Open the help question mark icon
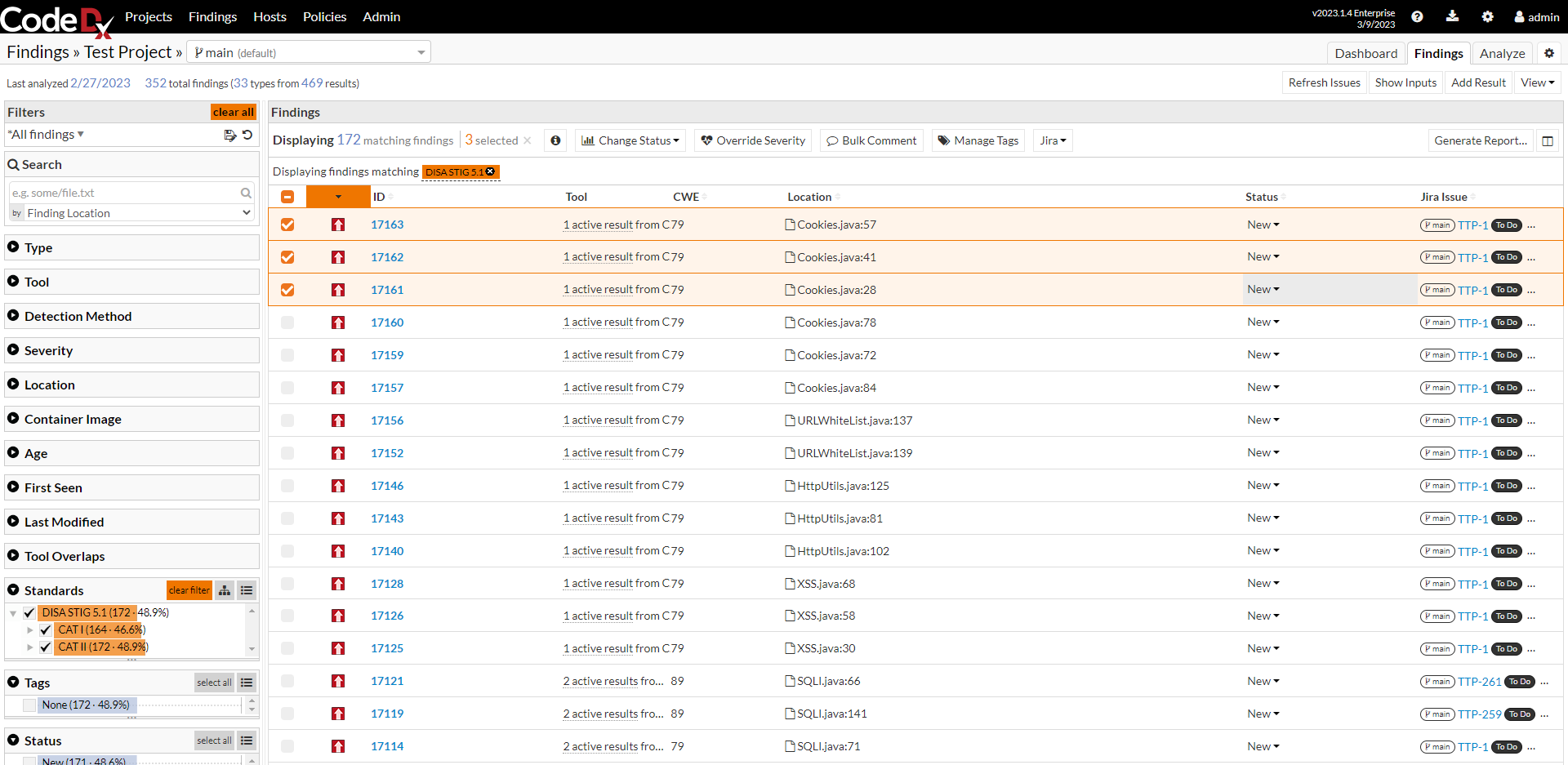Screen dimensions: 1568x765 click(x=1417, y=16)
